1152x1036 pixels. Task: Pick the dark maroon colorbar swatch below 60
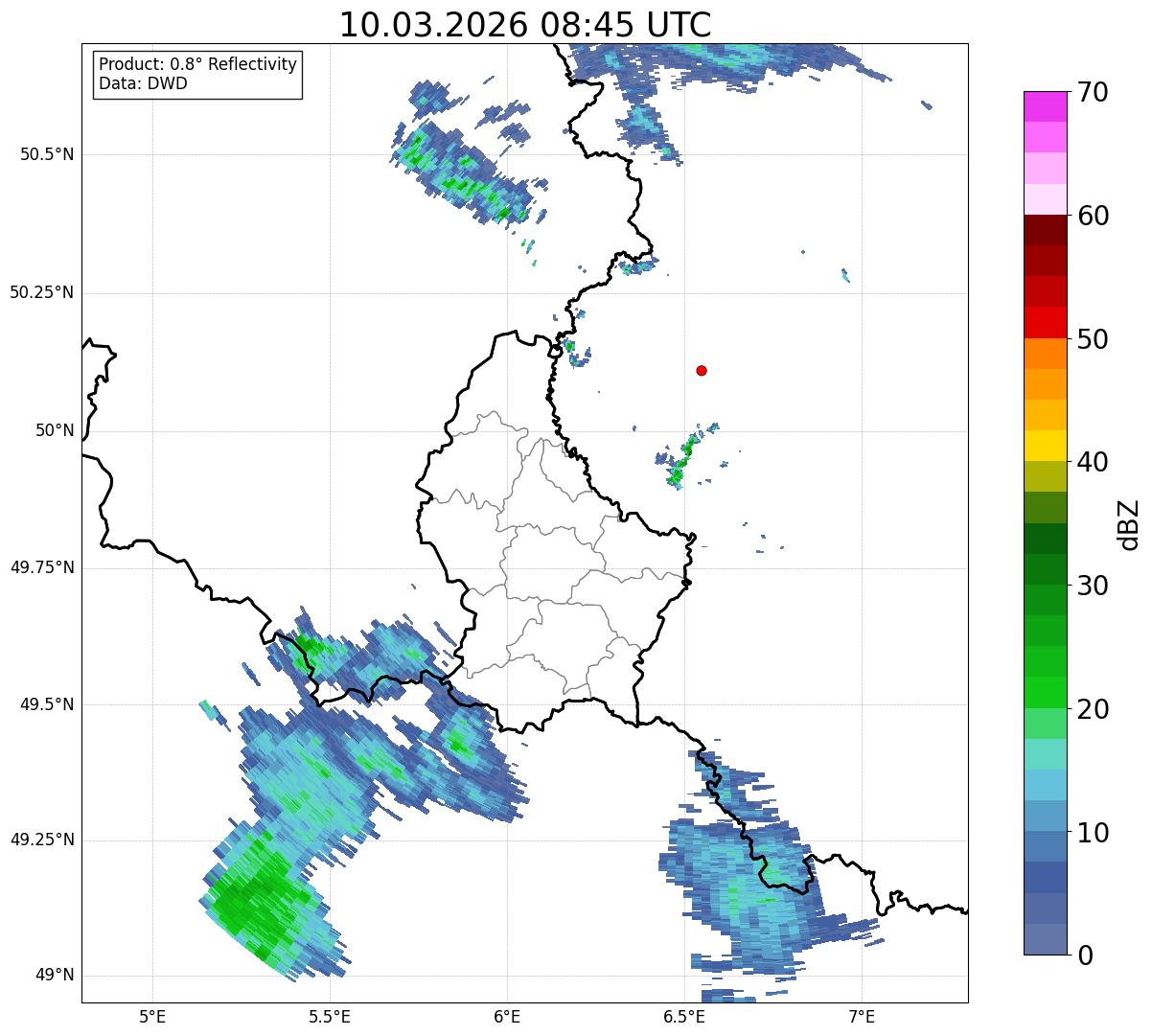[x=1046, y=230]
